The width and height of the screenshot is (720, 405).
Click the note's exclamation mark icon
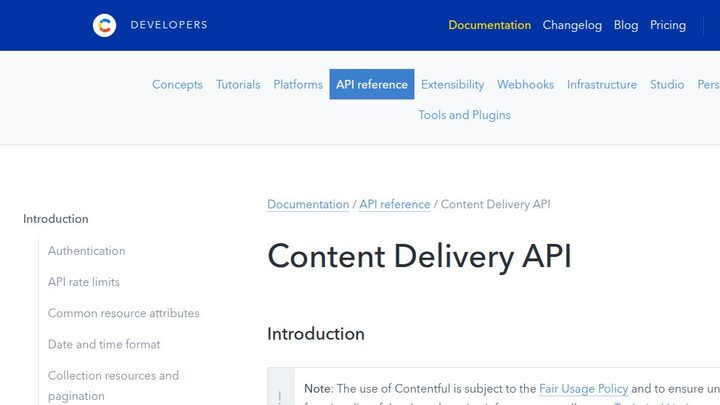click(280, 396)
